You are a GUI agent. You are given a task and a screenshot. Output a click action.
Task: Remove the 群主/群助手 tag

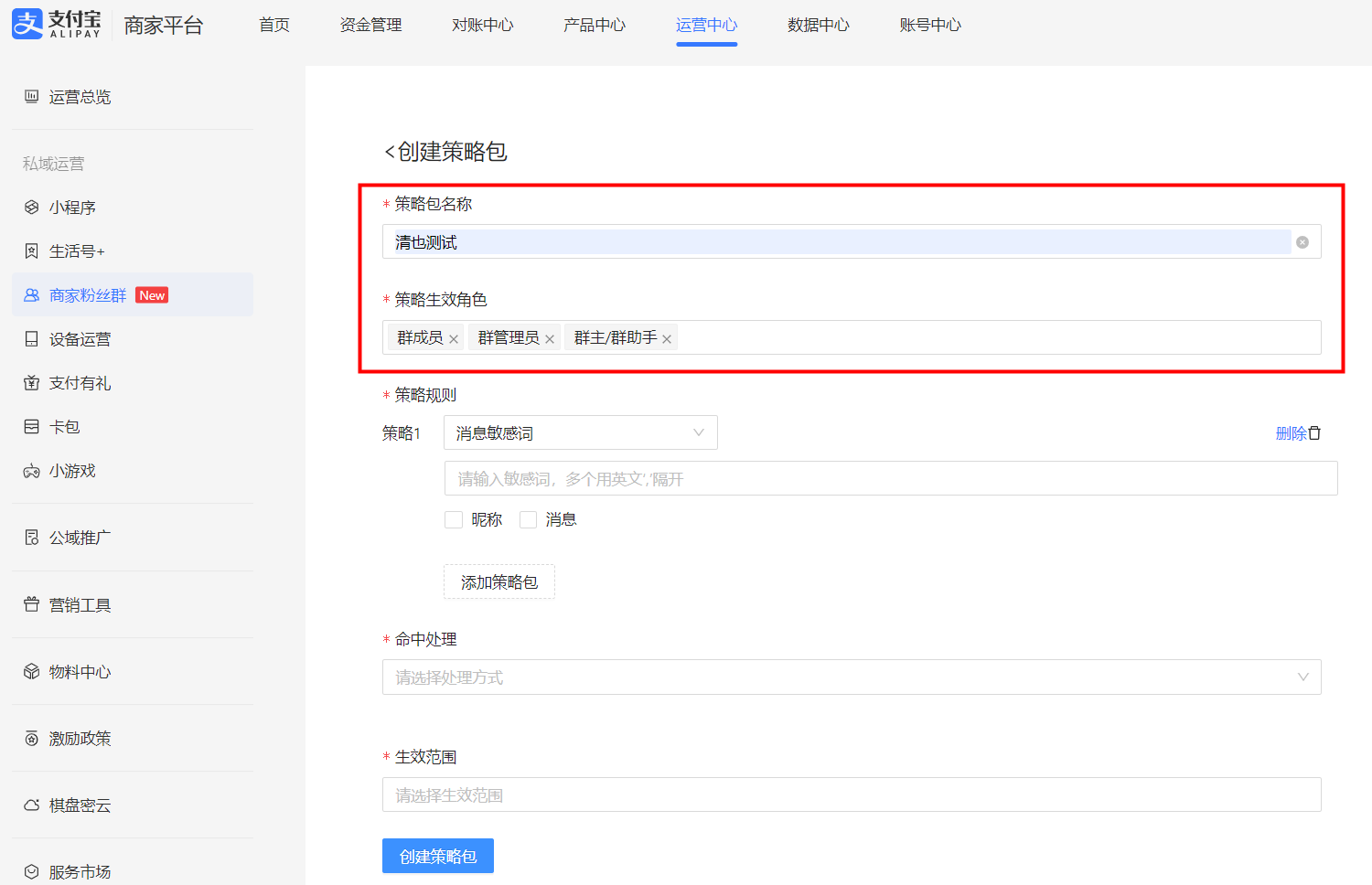[x=667, y=339]
